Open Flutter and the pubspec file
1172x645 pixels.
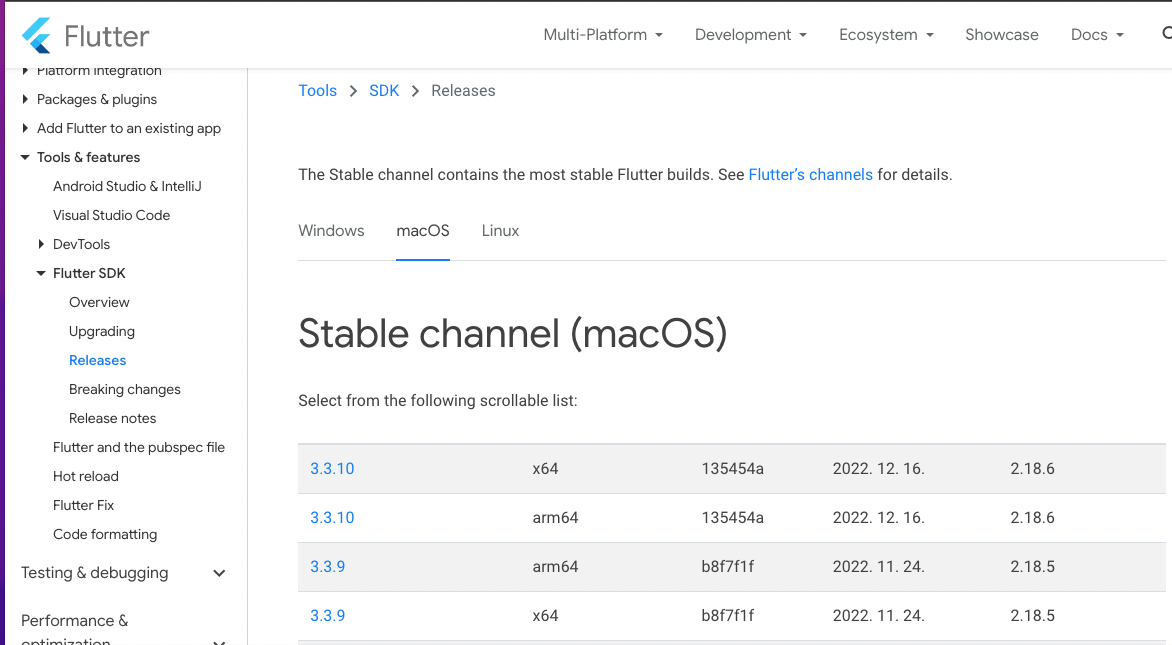coord(139,448)
